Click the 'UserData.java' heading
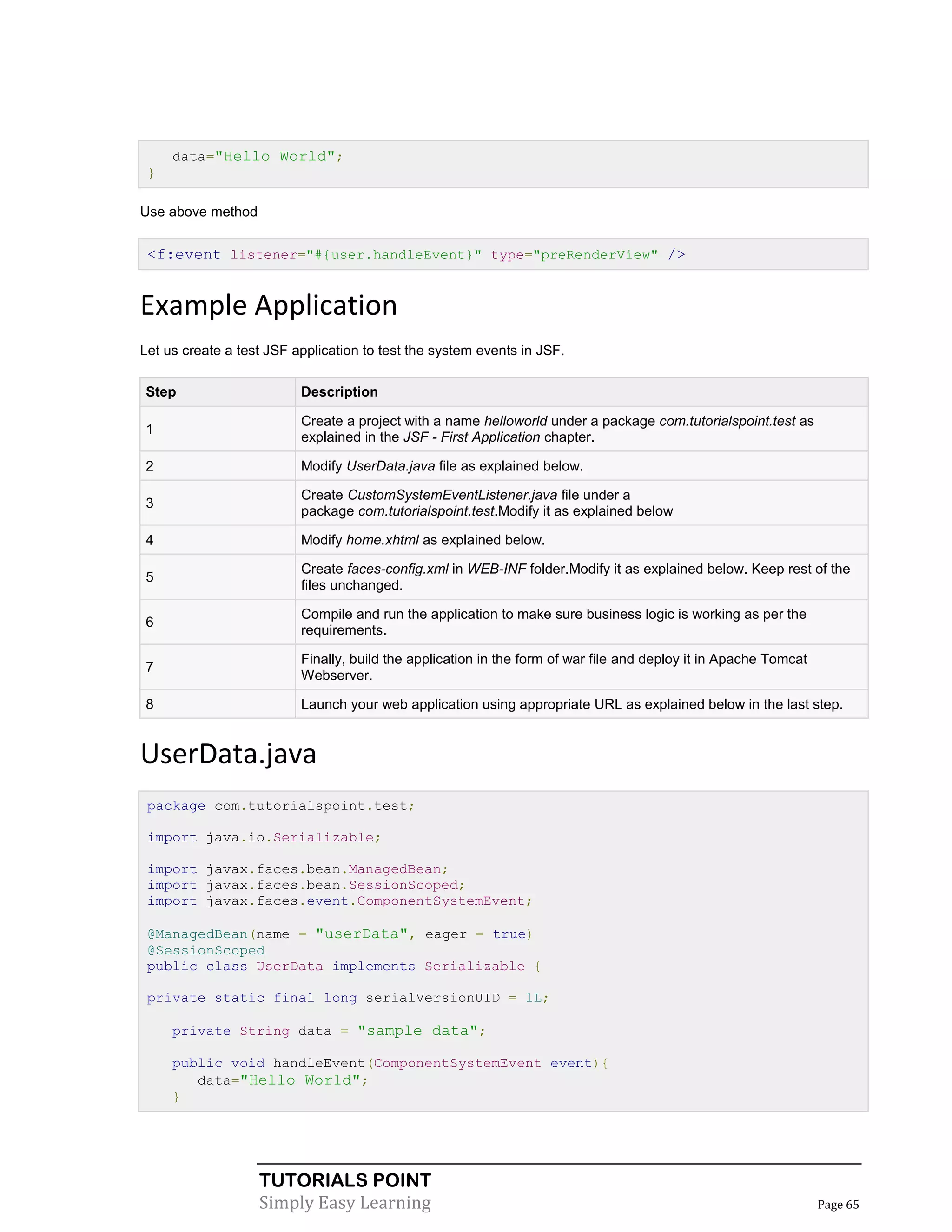The width and height of the screenshot is (952, 1232). [x=228, y=754]
